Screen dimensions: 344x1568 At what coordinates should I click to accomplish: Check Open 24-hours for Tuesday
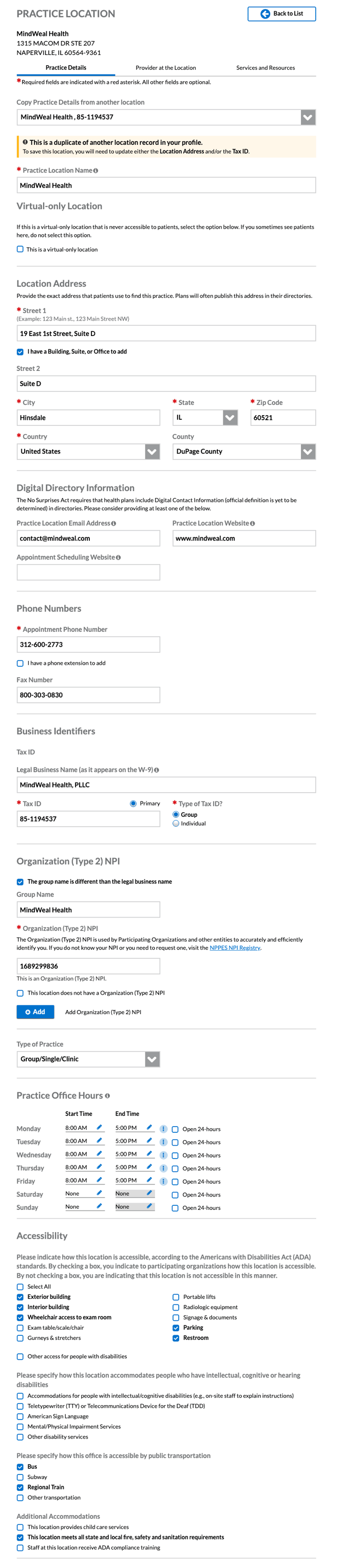(x=175, y=1143)
